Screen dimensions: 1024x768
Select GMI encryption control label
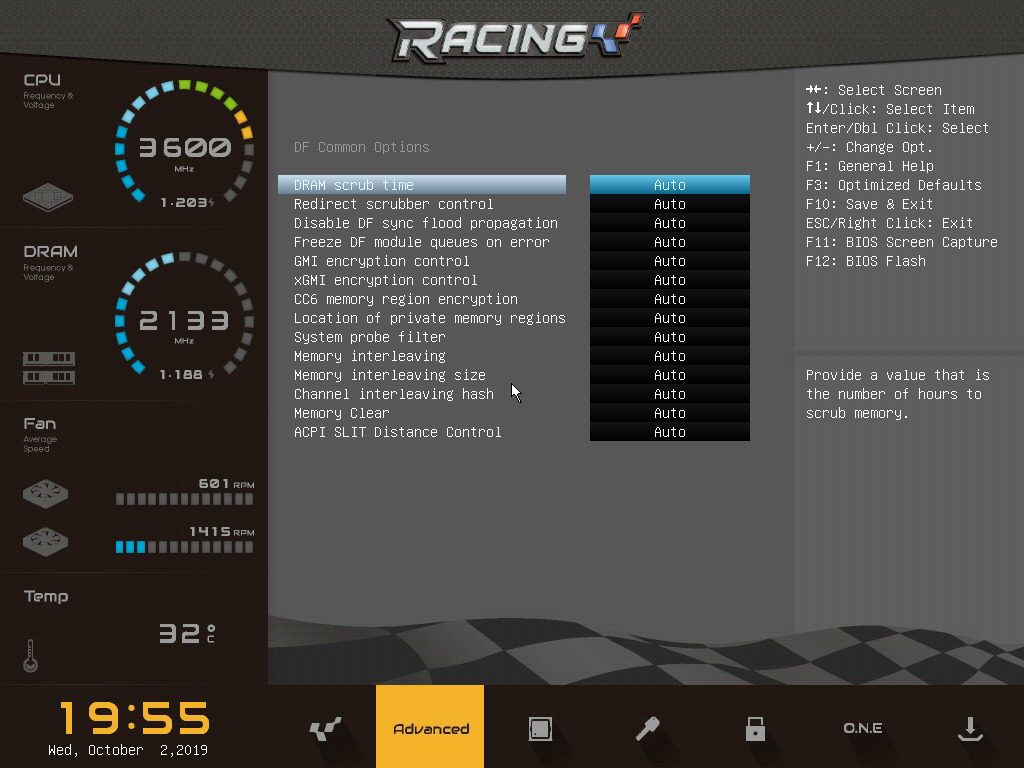381,261
